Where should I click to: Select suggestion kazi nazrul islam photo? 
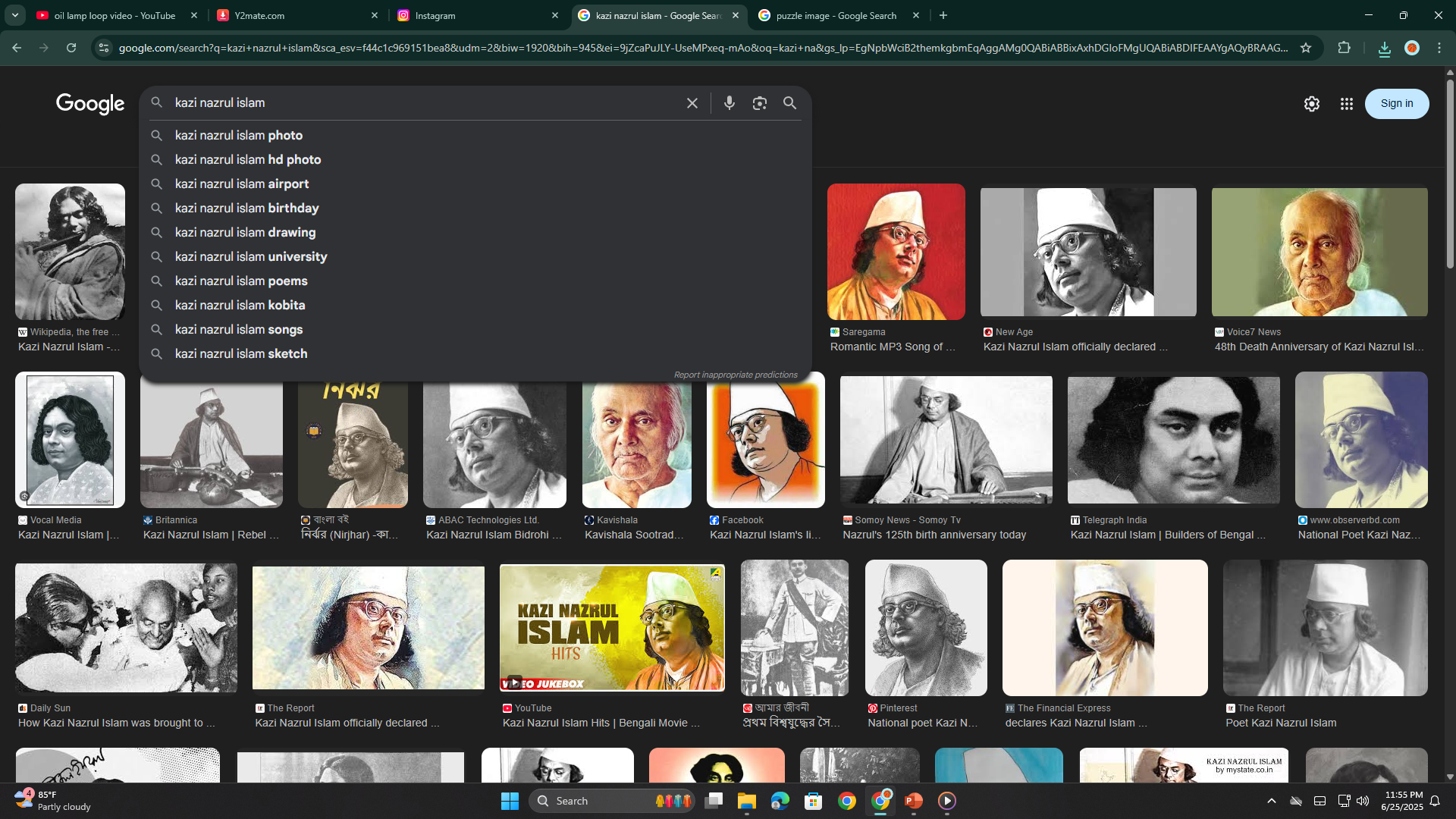[x=475, y=135]
